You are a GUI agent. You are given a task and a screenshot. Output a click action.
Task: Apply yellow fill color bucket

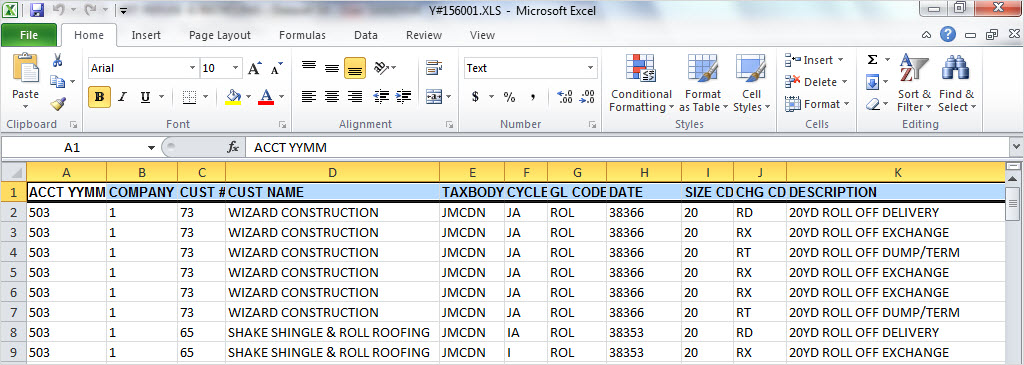tap(233, 97)
